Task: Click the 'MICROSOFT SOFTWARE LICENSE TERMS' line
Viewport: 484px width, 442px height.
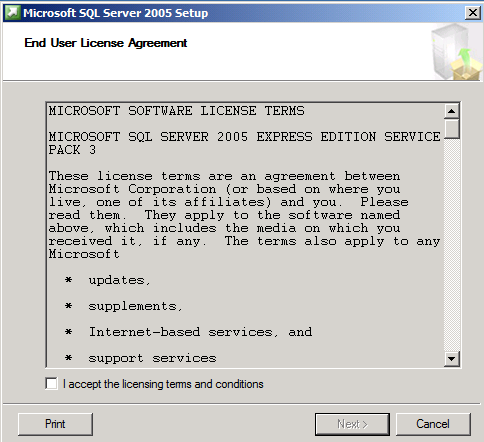Action: [177, 111]
